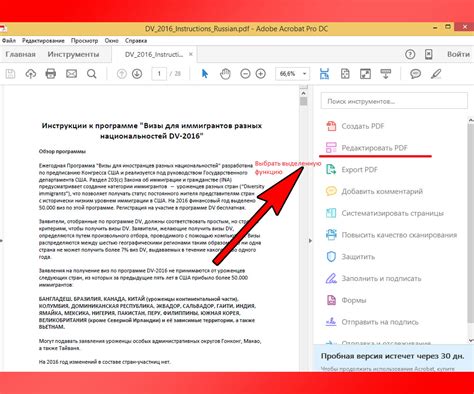Close the DV_2016_Instructi... document tab

pyautogui.click(x=191, y=54)
